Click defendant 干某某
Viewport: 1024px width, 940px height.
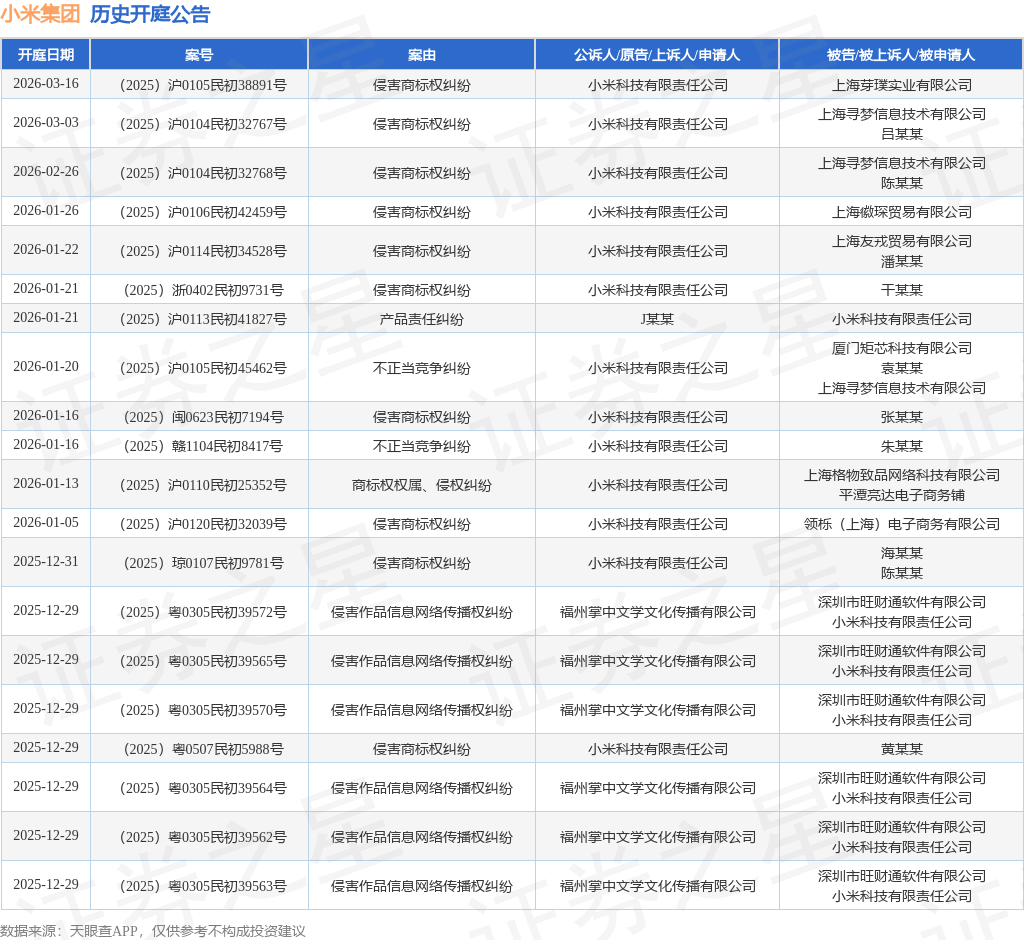tap(901, 290)
